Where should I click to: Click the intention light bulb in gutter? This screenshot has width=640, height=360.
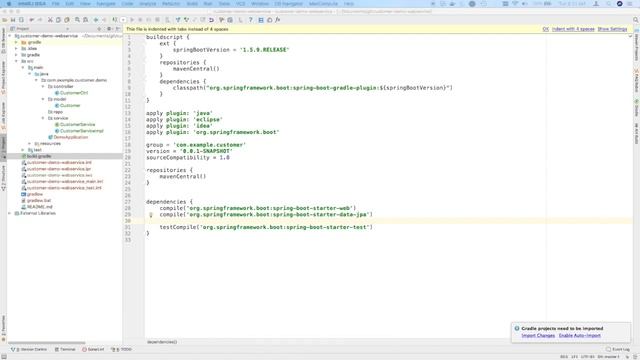tap(151, 215)
